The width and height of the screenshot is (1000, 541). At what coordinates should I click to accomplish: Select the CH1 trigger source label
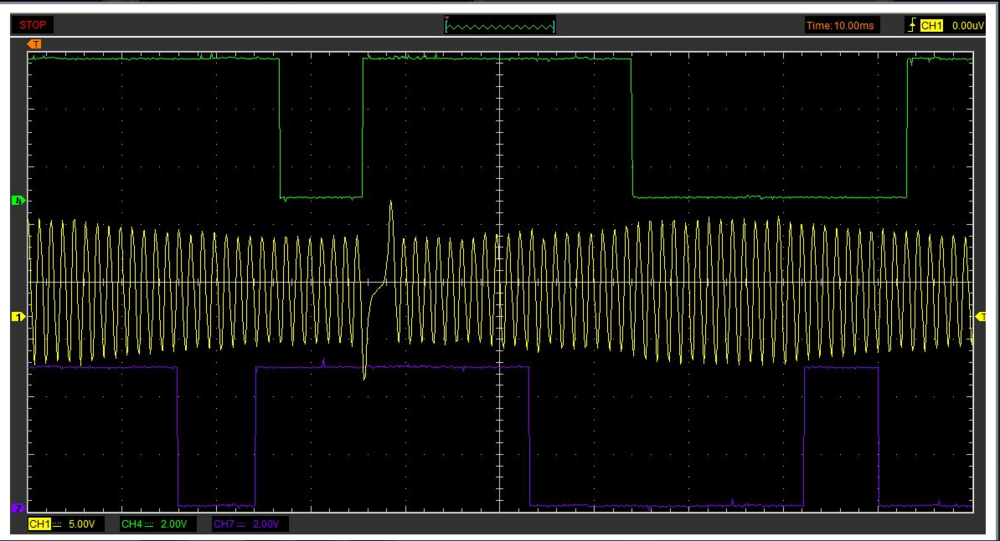tap(931, 25)
